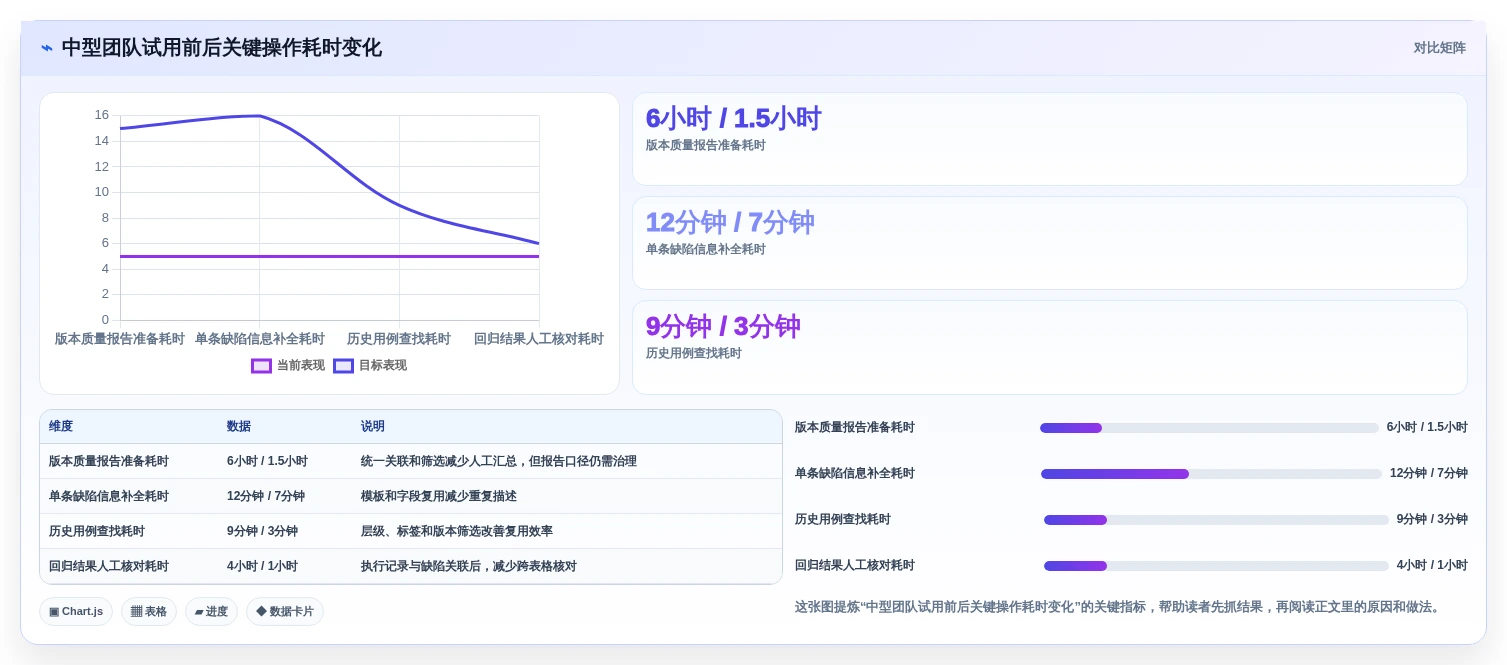1507x665 pixels.
Task: Click progress value 4小时 / 1小时 on the right
Action: tap(1432, 566)
